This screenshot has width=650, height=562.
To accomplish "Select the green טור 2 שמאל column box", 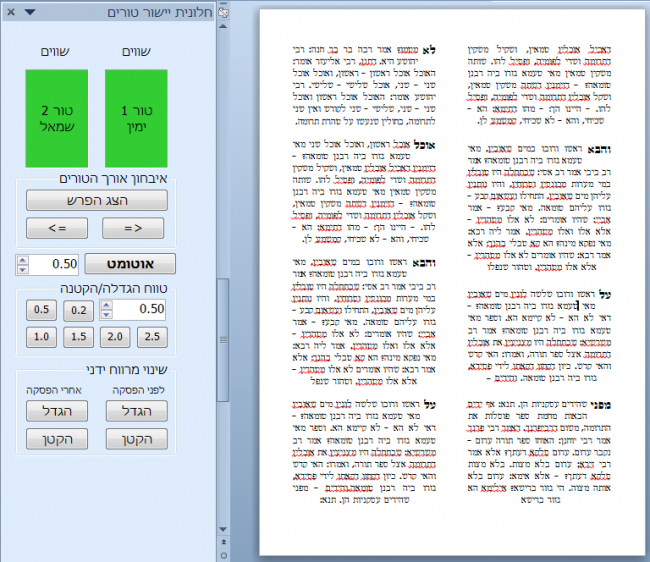I will click(57, 119).
